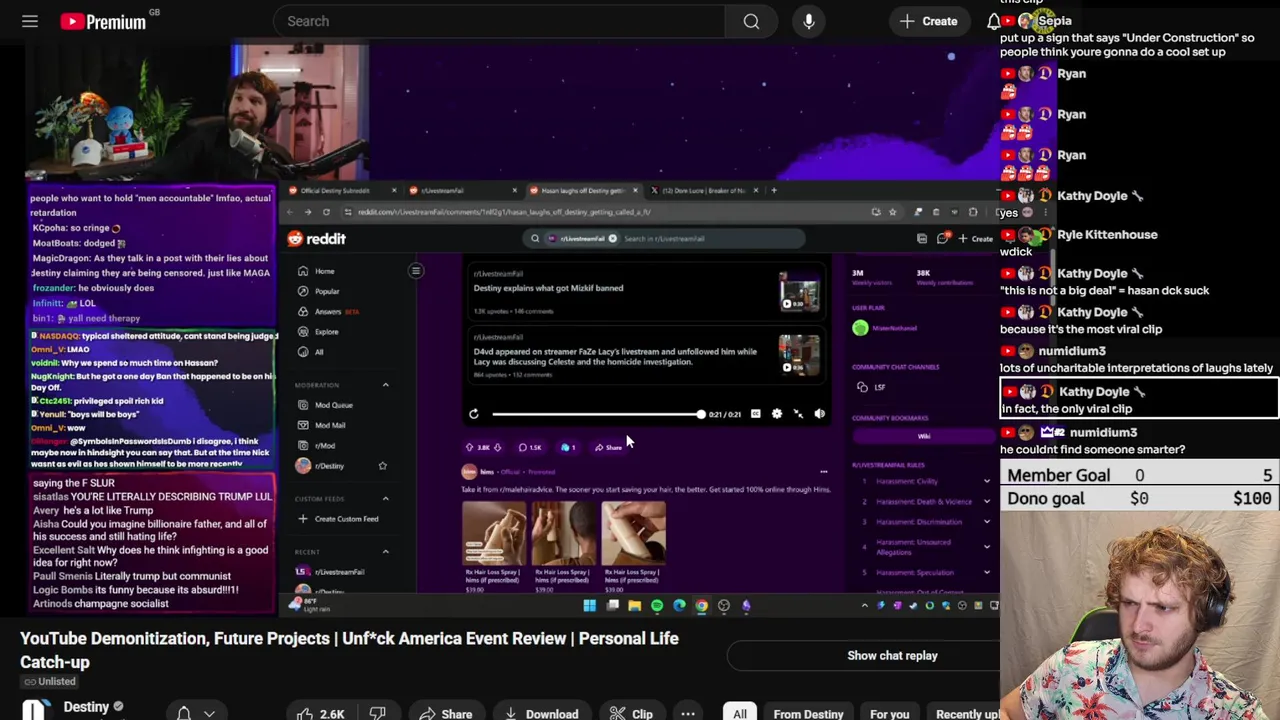Screen dimensions: 1280x720
Task: Toggle closed captions on reddit video
Action: coord(755,414)
